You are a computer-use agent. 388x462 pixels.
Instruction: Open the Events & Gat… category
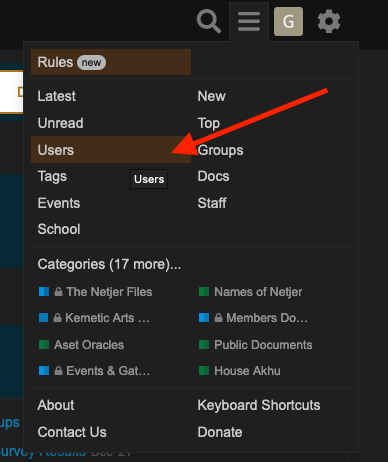point(94,371)
